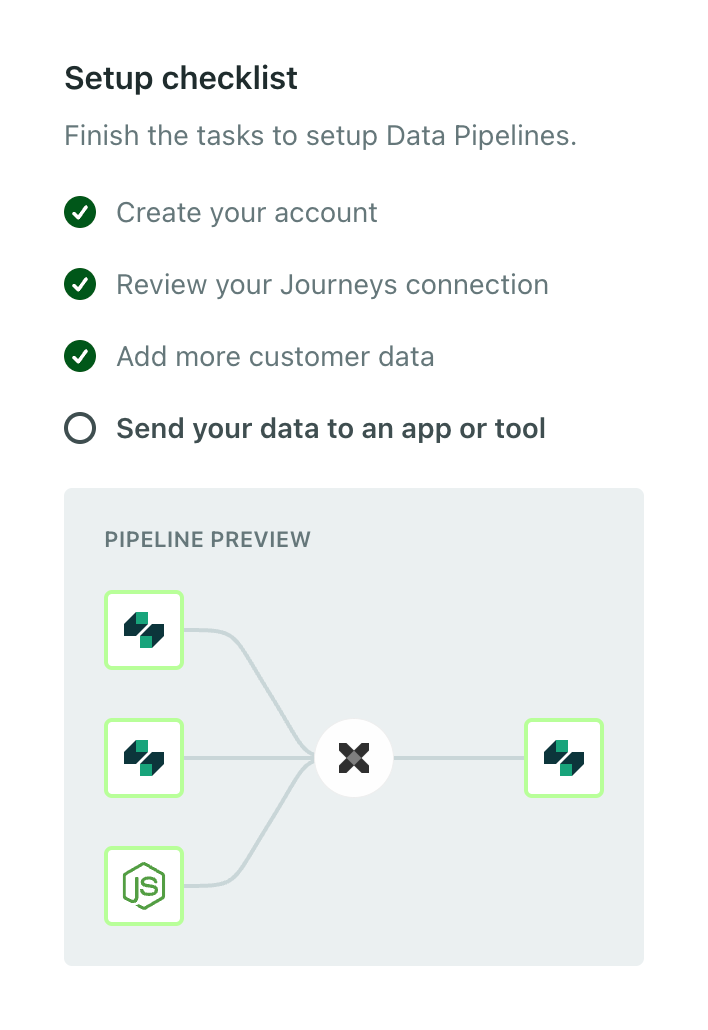The height and width of the screenshot is (1030, 708).
Task: Select the central Data Pipelines X node
Action: coord(354,758)
